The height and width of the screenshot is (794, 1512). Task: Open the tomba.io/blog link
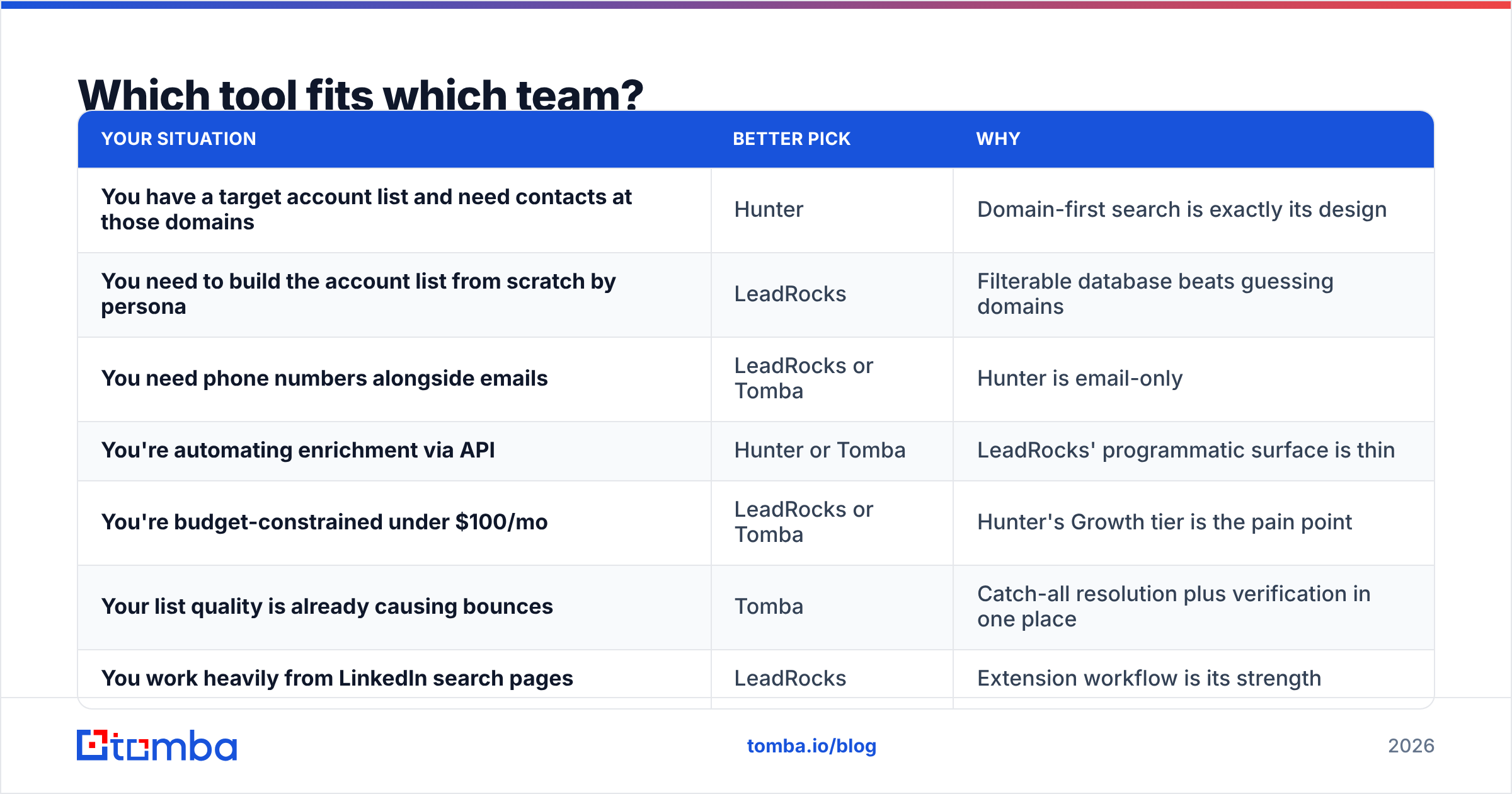811,746
